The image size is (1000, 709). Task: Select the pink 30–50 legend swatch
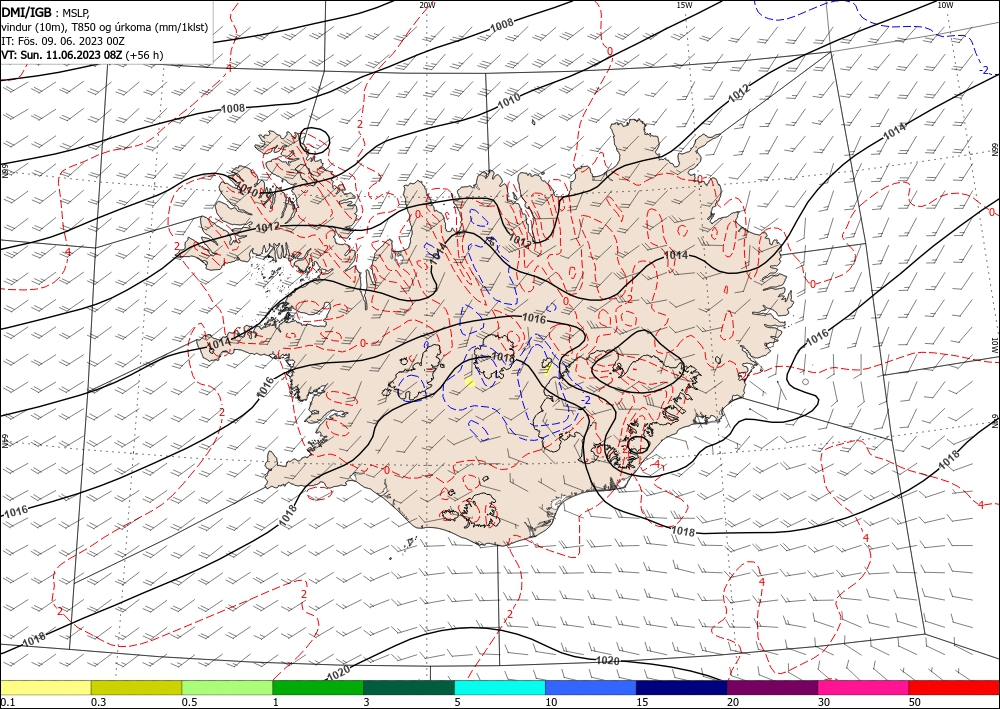coord(863,687)
